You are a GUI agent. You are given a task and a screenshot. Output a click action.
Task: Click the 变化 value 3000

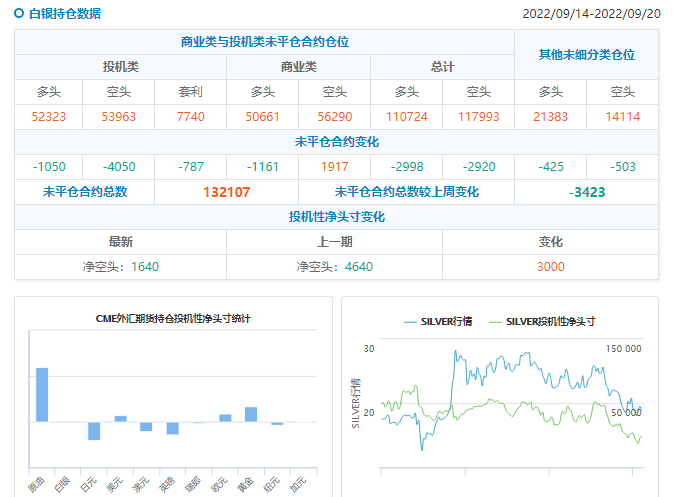pyautogui.click(x=550, y=267)
